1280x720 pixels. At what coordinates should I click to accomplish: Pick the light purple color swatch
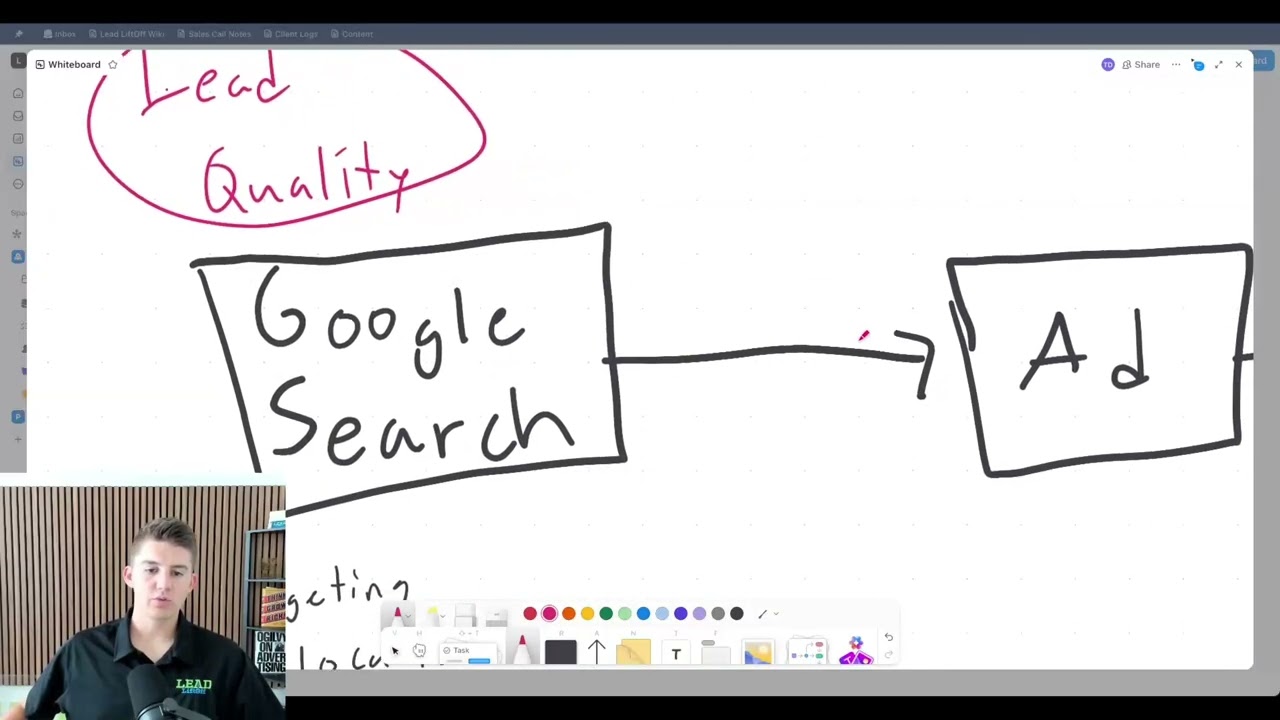[699, 614]
